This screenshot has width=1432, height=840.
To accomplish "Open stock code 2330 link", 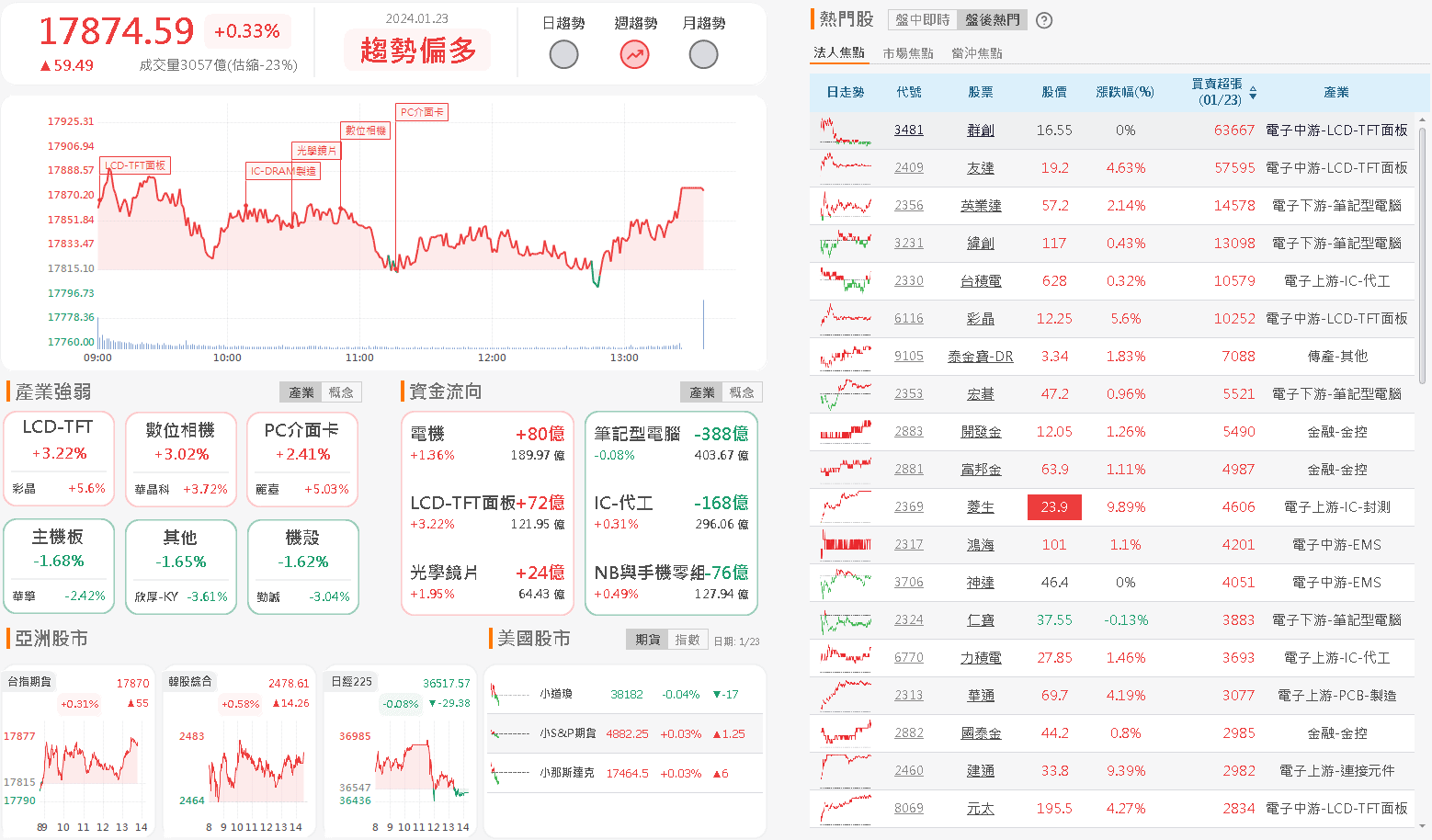I will pyautogui.click(x=909, y=281).
